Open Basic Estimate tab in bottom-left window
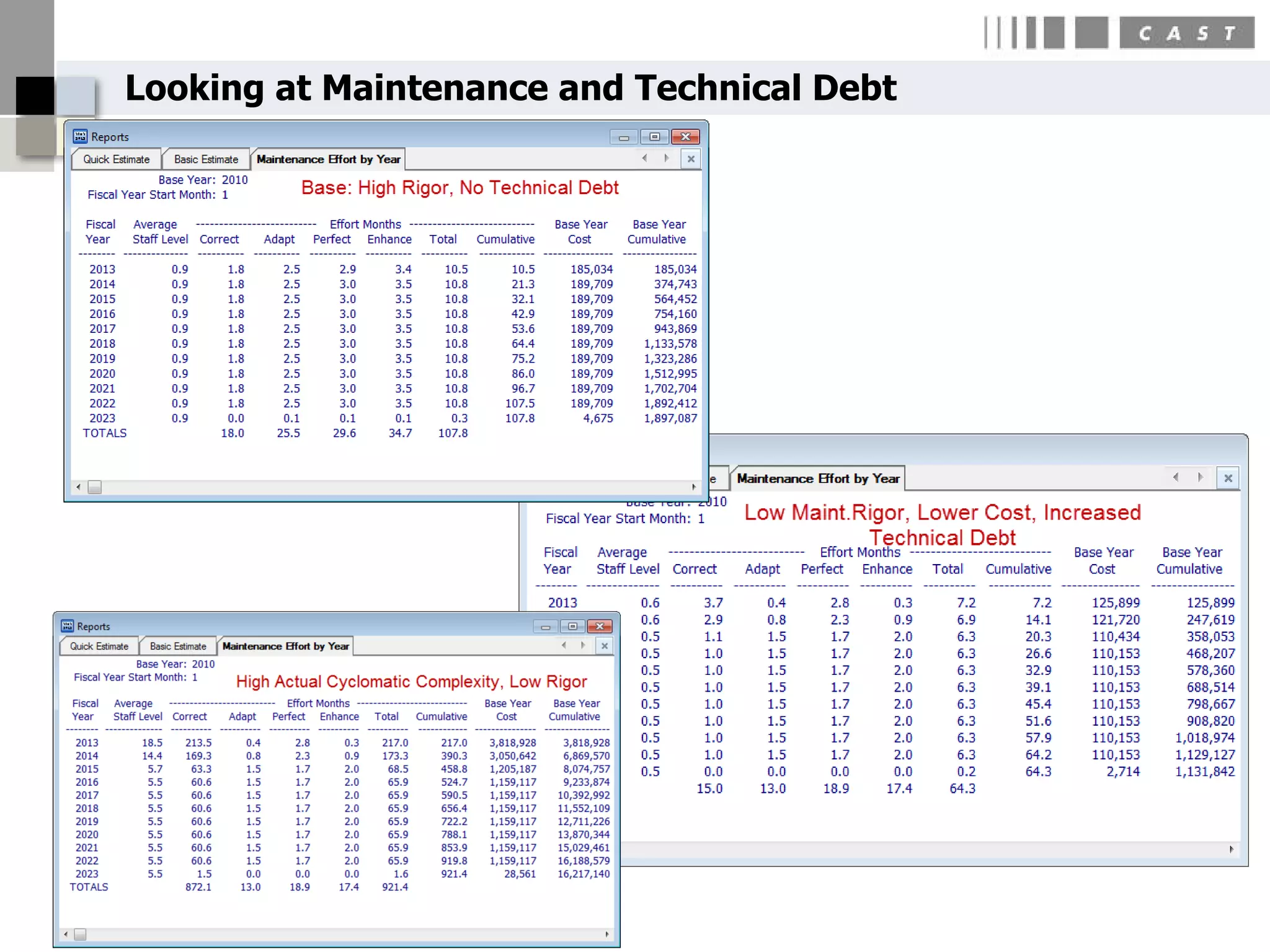Screen dimensions: 1270x952 coord(178,646)
